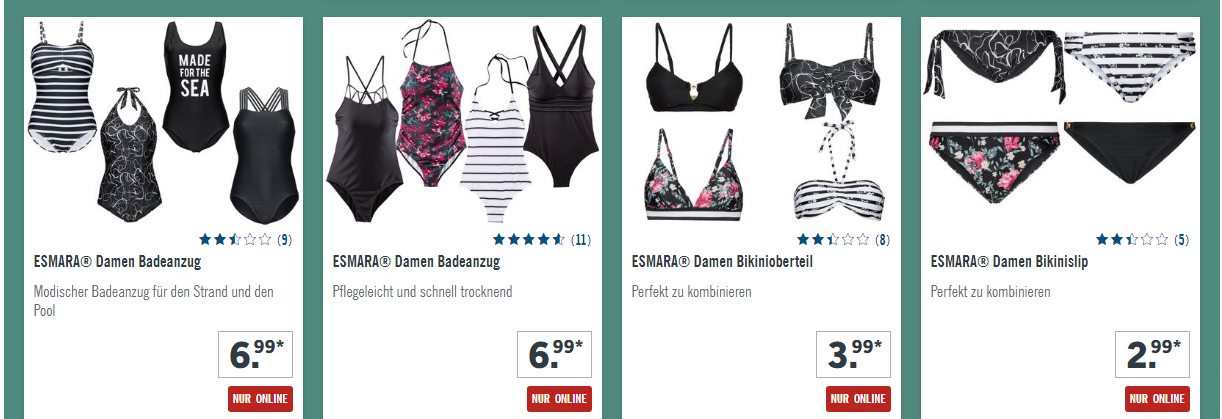Click the first 6.99 price box
Screen dimensions: 1222x419
pos(254,354)
